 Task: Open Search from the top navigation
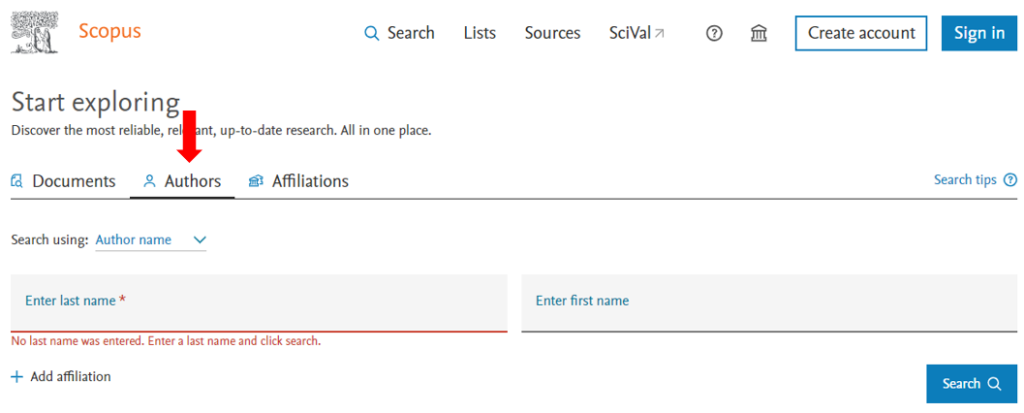399,33
